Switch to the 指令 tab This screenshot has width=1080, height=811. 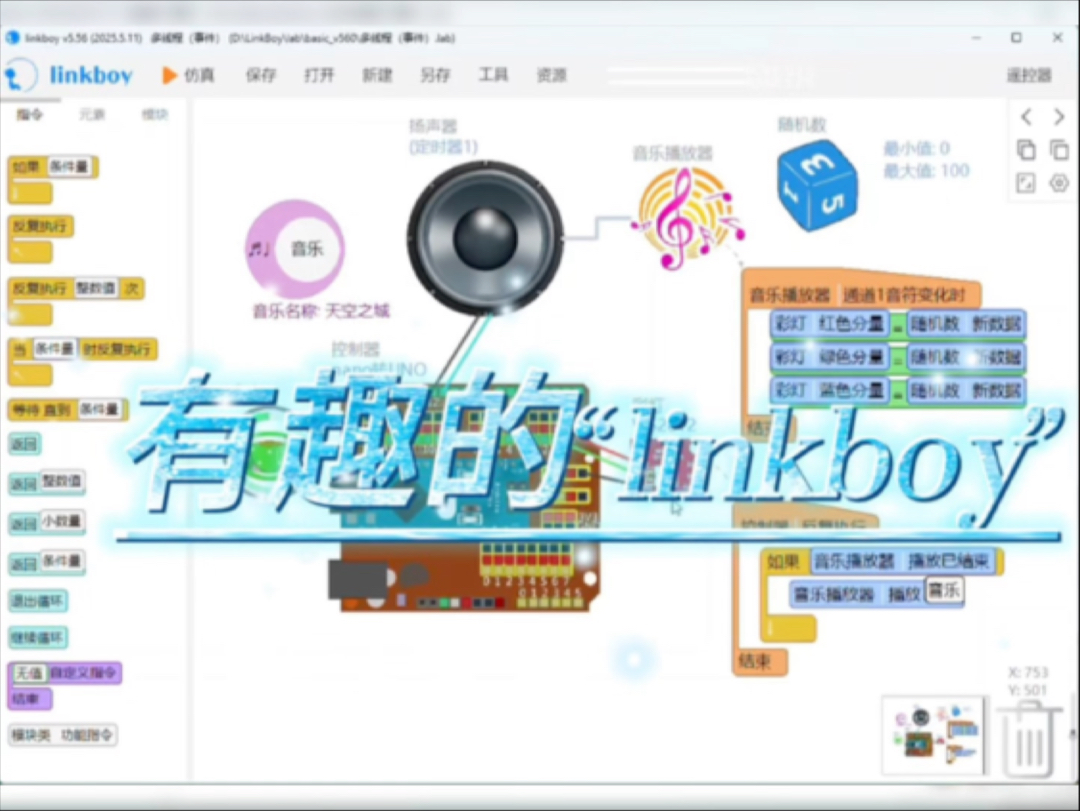30,114
